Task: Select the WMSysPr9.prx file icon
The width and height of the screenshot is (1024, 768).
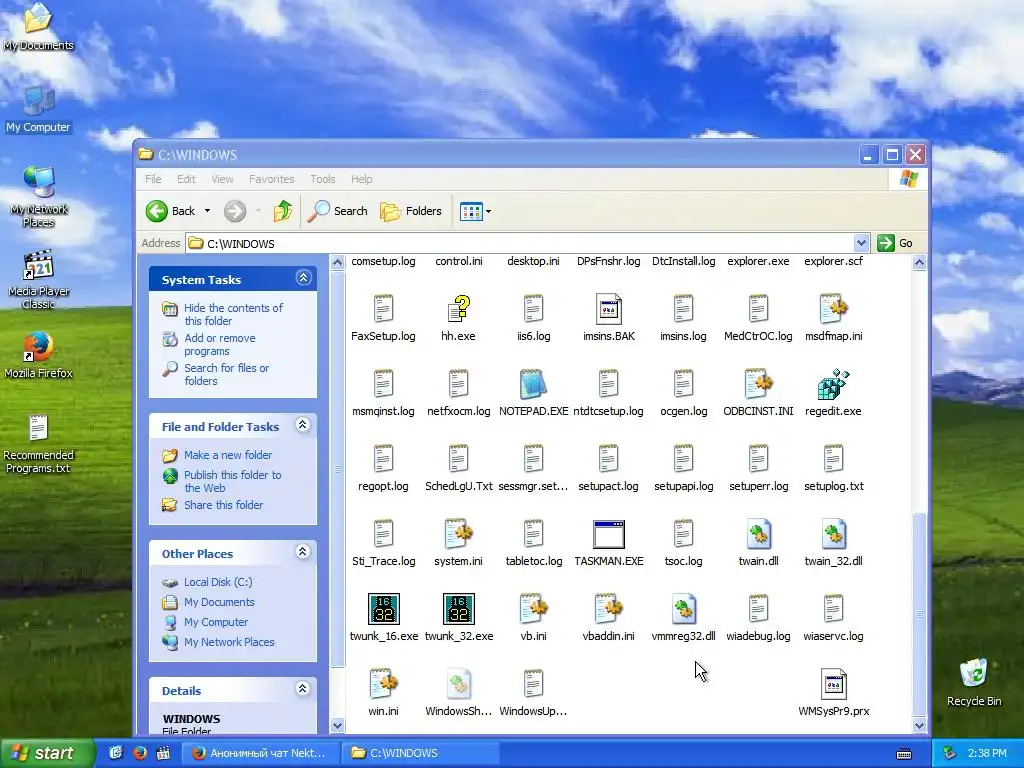Action: [833, 684]
